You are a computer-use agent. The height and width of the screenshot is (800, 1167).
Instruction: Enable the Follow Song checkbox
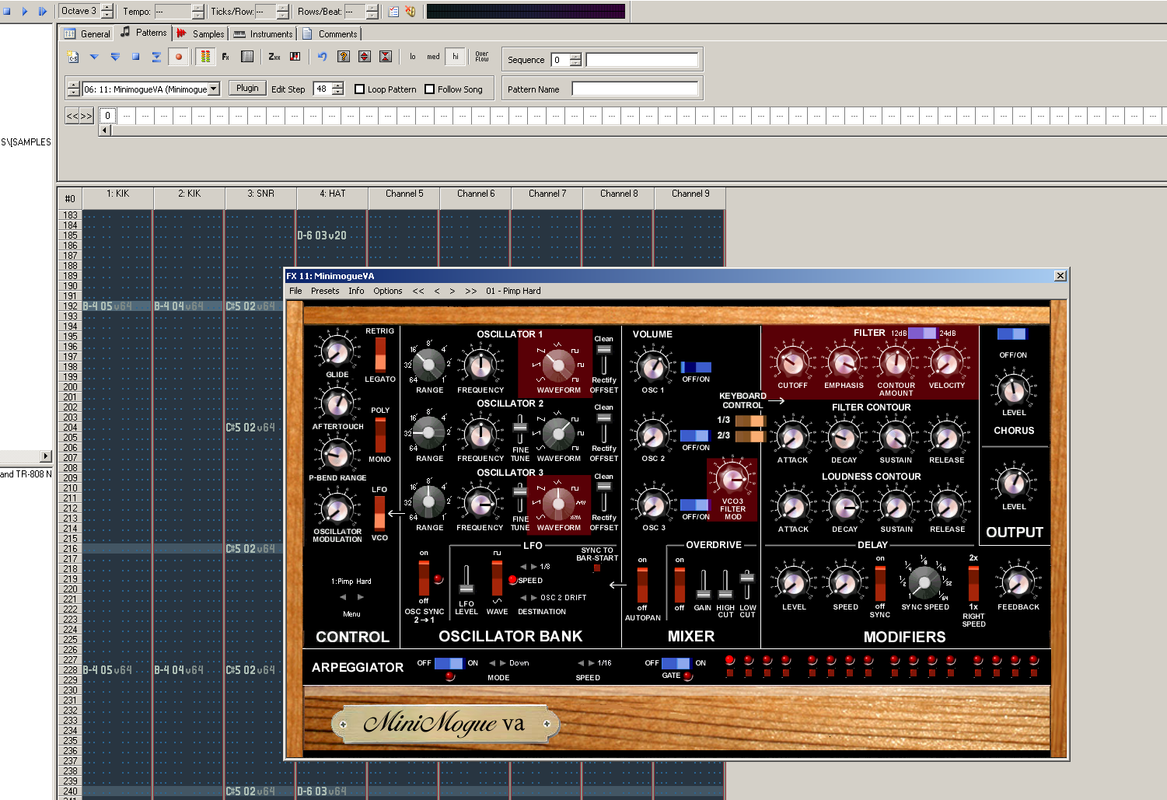pyautogui.click(x=429, y=89)
